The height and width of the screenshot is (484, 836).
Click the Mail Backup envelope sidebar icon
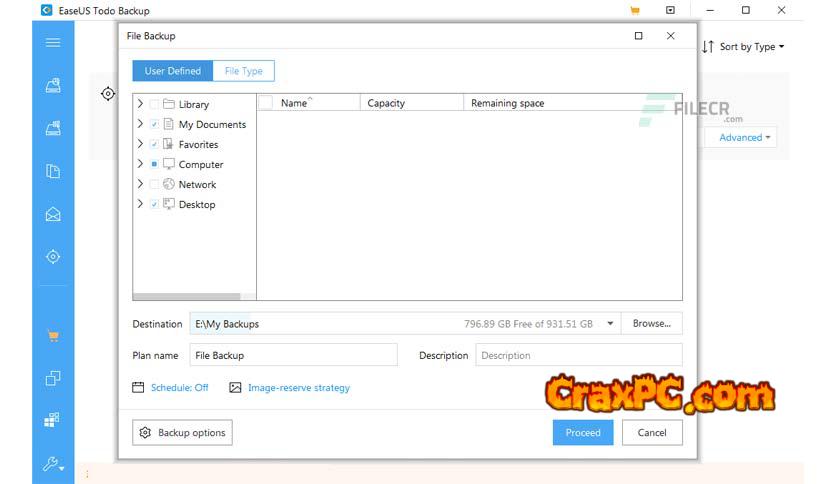pos(53,214)
